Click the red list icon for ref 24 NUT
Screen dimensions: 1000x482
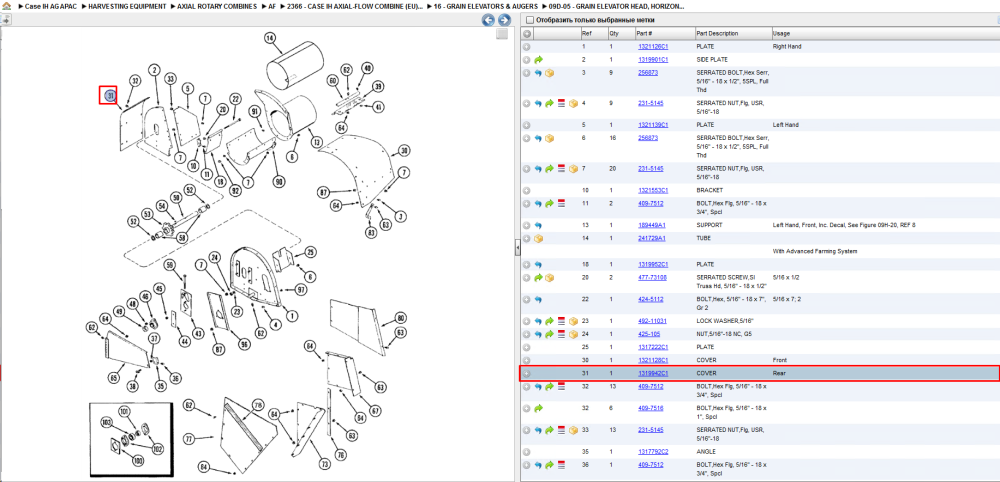(561, 334)
